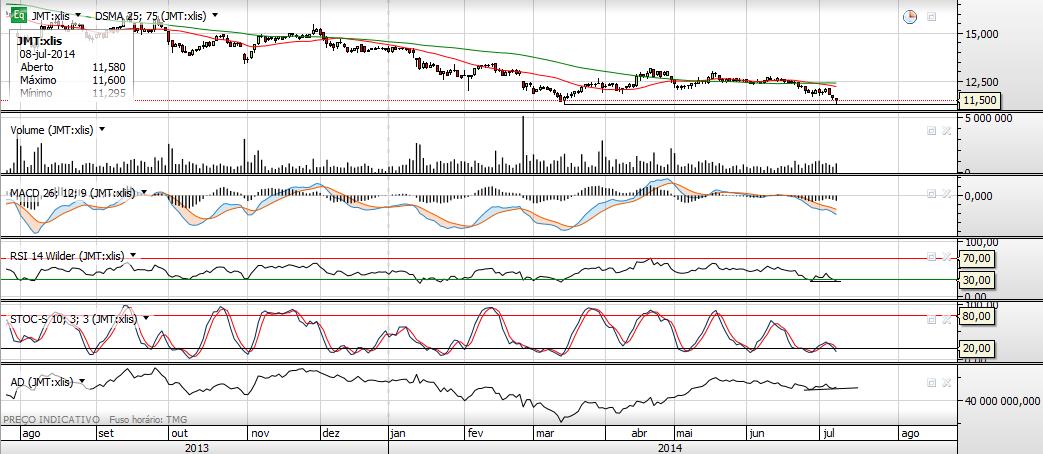The width and height of the screenshot is (1043, 454).
Task: Close the STOC-S stochastic panel
Action: [946, 319]
